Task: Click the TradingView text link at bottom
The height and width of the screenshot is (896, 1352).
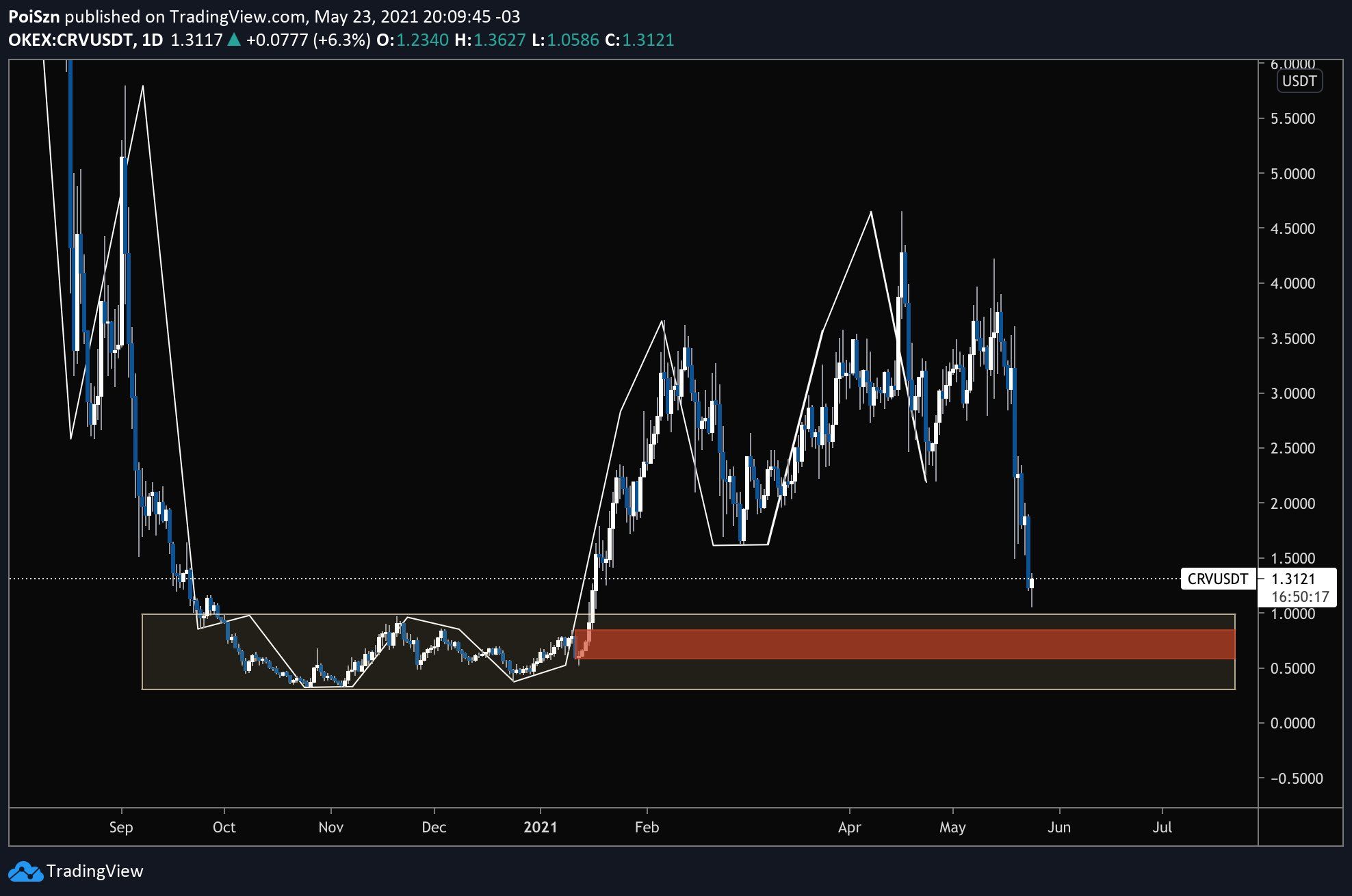Action: tap(94, 871)
